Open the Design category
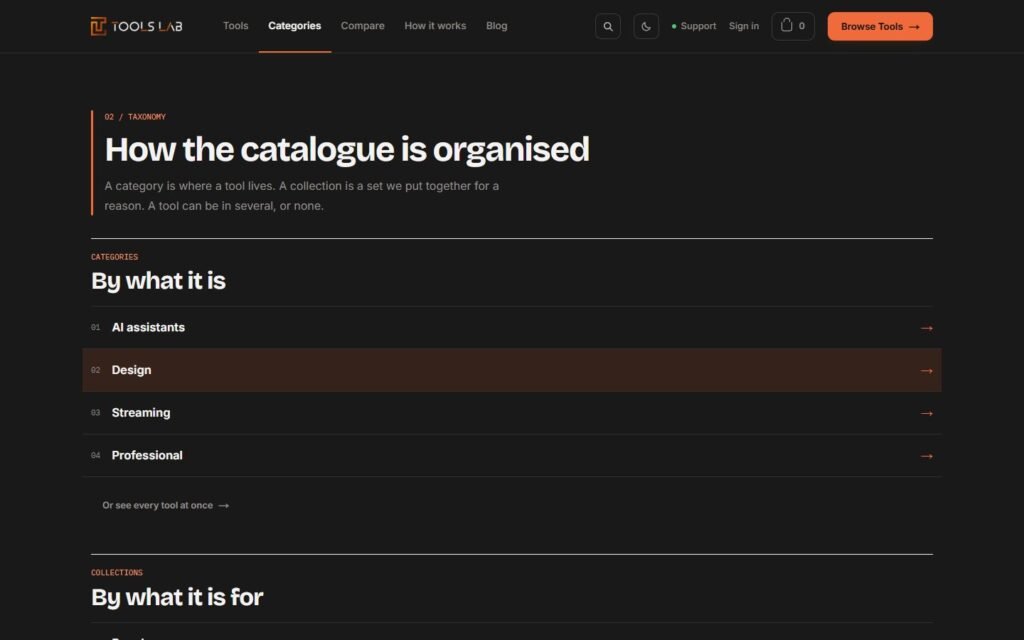1024x640 pixels. pyautogui.click(x=512, y=370)
